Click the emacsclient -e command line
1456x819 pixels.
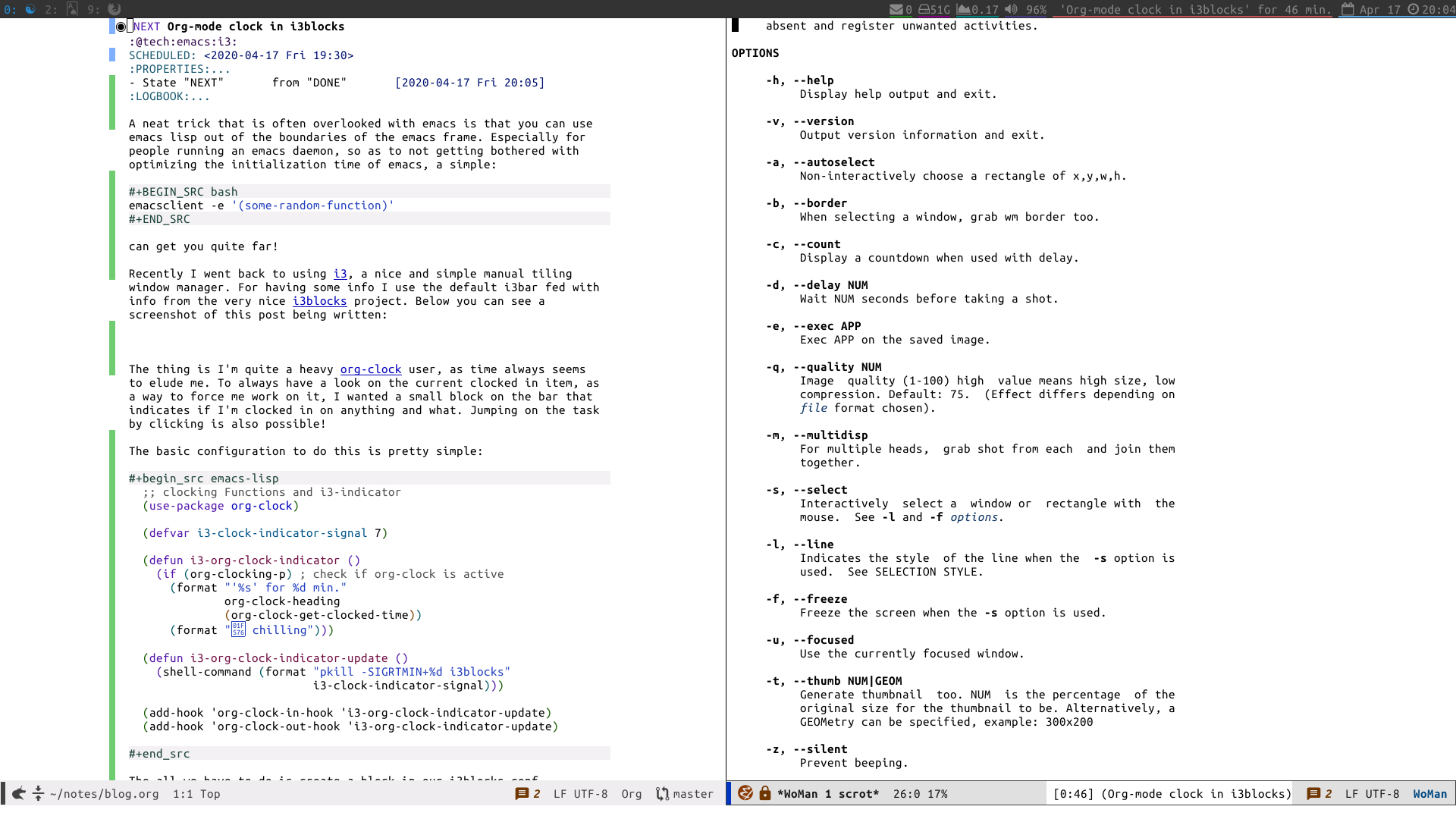[262, 206]
